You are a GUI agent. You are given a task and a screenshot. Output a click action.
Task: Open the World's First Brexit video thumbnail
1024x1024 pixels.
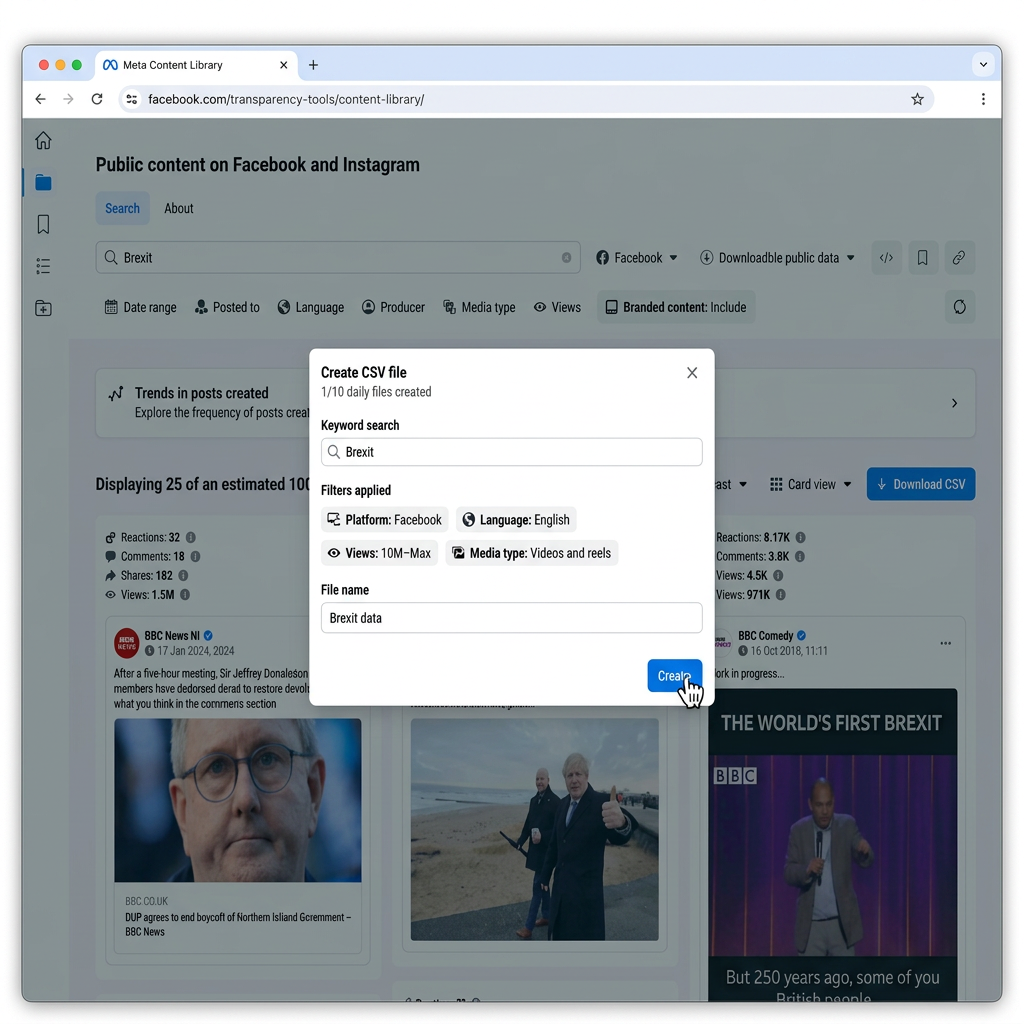tap(833, 845)
